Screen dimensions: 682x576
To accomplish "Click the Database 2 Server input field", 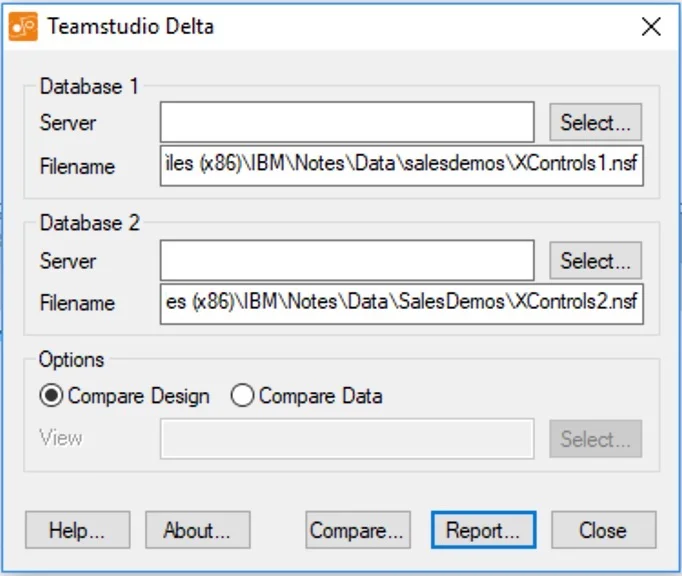I will tap(347, 260).
